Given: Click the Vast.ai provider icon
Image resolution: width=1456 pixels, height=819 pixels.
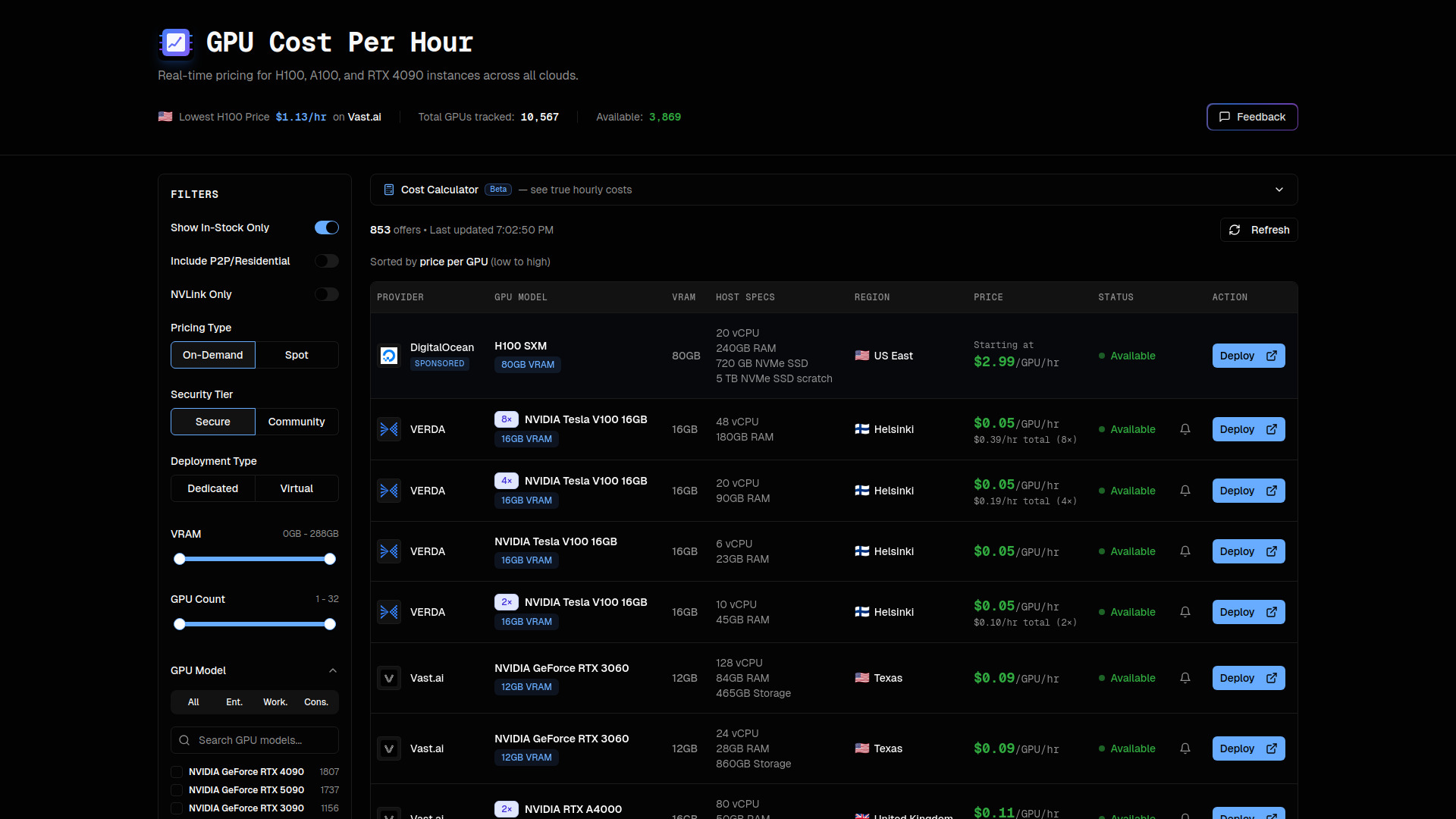Looking at the screenshot, I should tap(388, 678).
